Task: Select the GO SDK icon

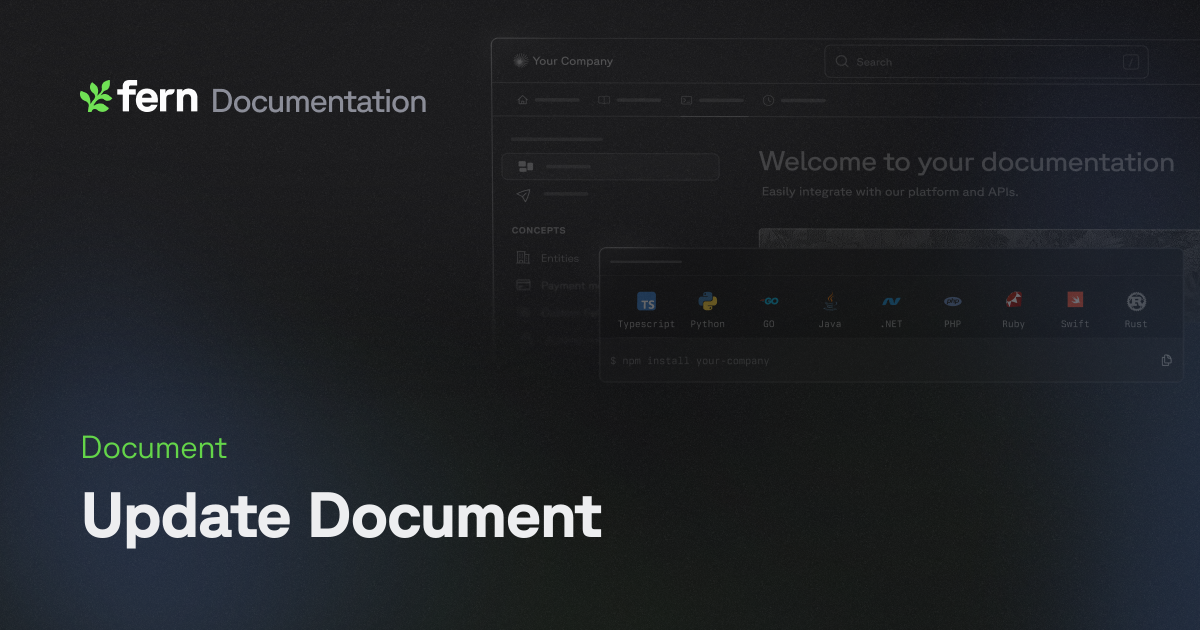Action: [769, 300]
